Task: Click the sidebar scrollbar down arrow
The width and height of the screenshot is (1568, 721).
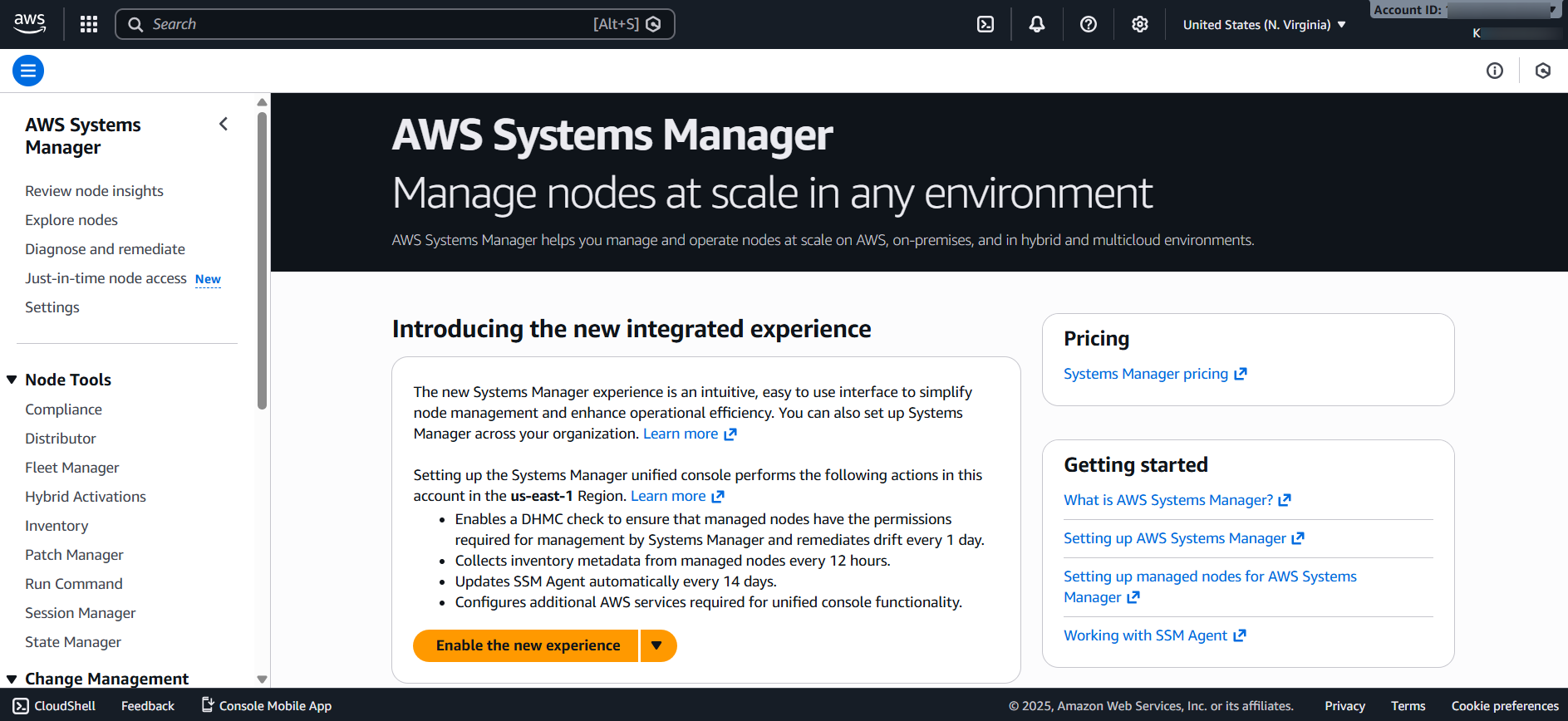Action: point(262,679)
